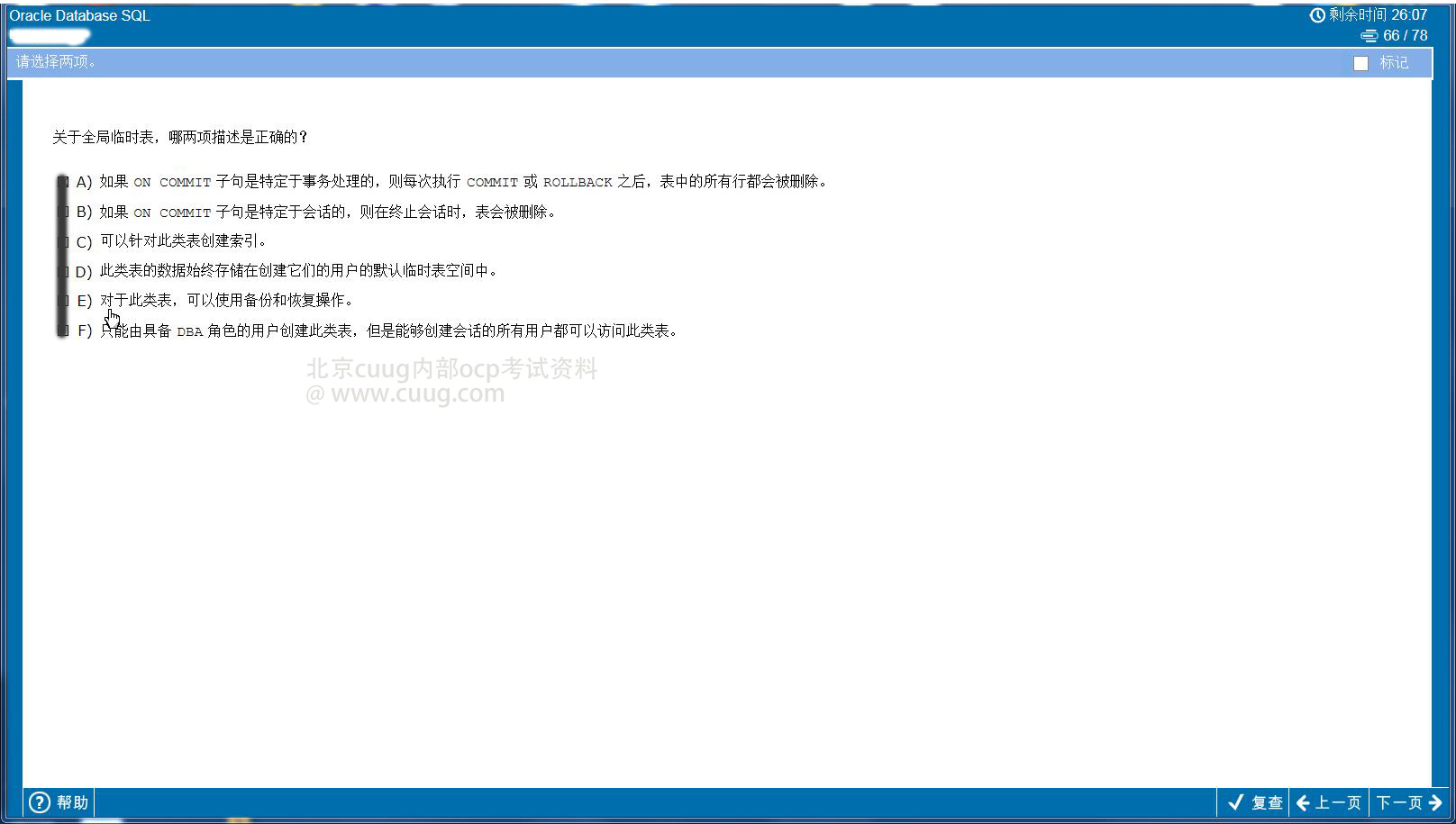Select option B text about 终止会话
Screen dimensions: 1456x824
[329, 213]
